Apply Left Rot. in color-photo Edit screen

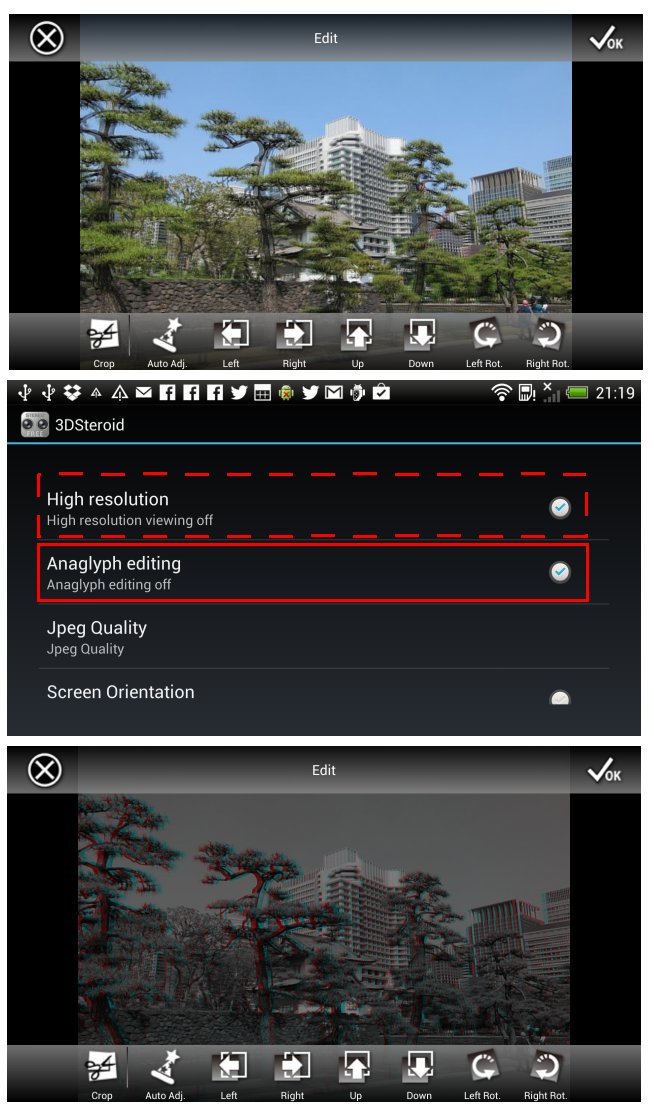[484, 342]
